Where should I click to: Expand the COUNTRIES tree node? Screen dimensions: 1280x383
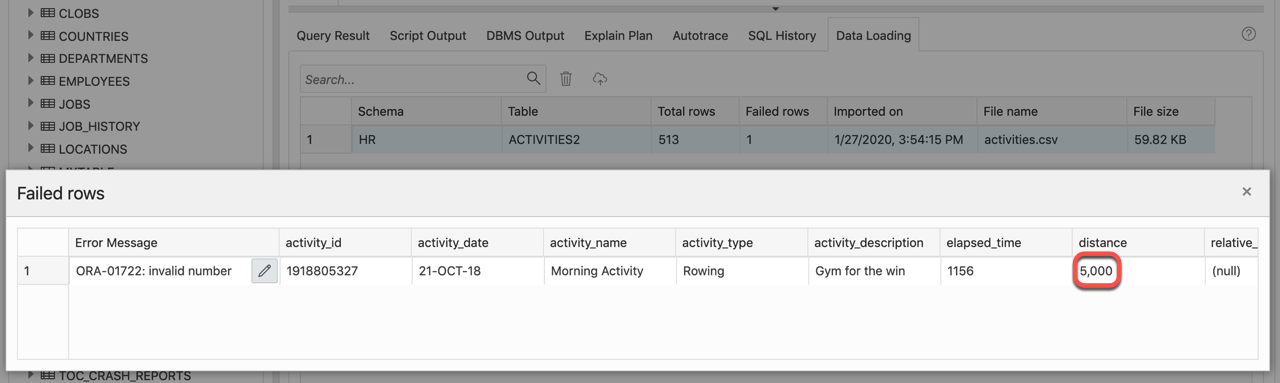[x=31, y=36]
